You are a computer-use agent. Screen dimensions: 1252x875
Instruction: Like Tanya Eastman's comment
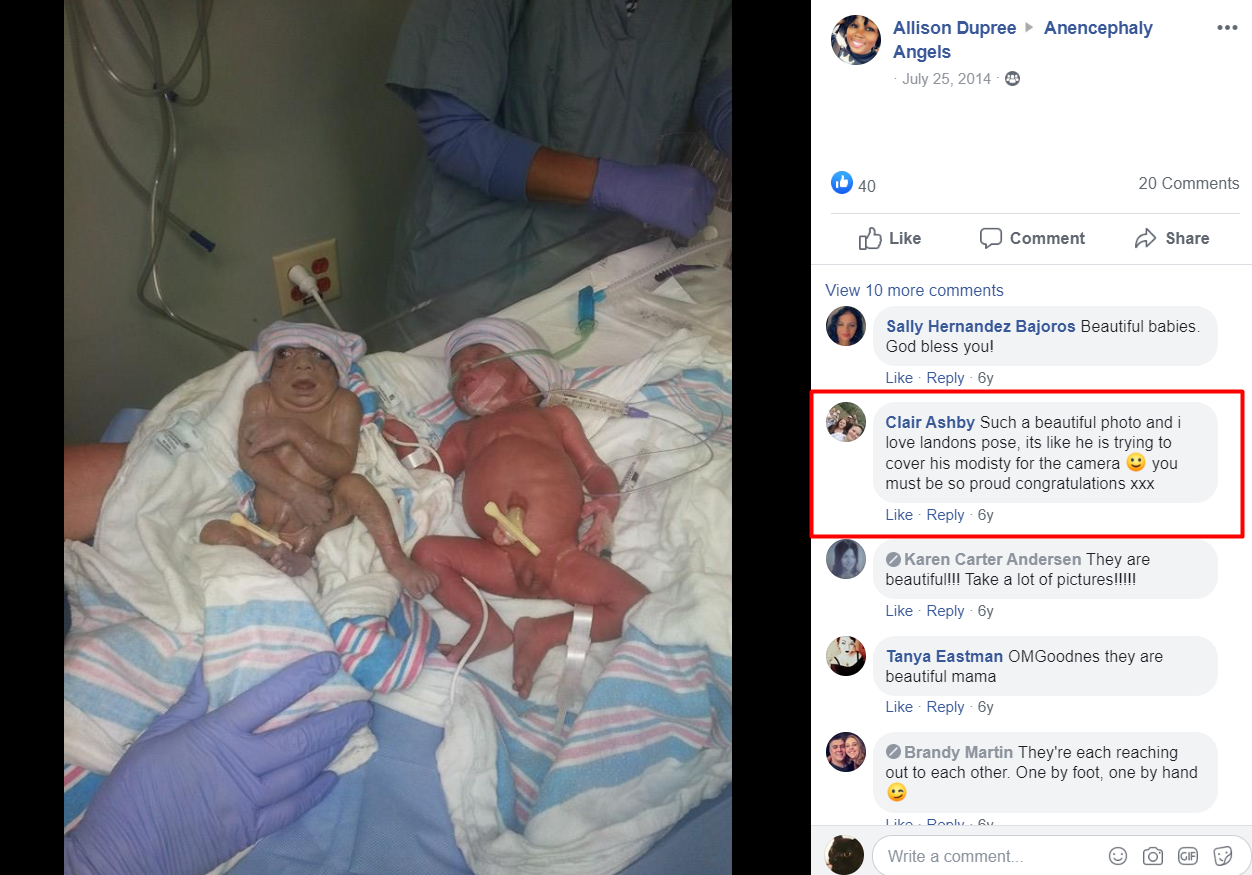coord(899,707)
